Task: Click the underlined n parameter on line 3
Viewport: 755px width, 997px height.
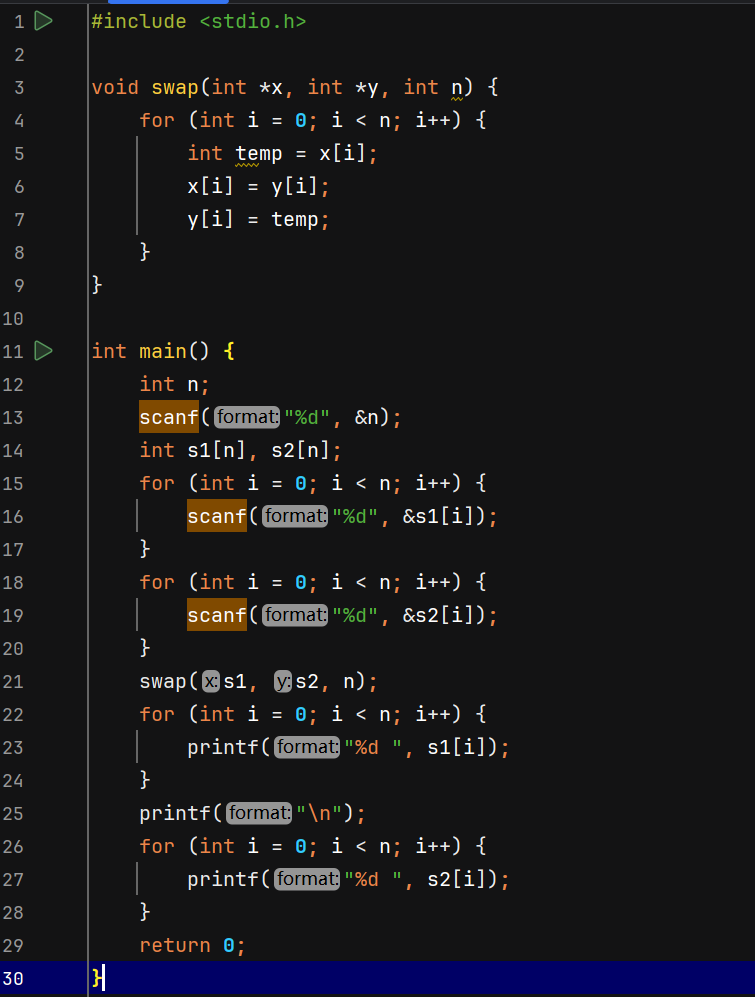Action: coord(457,87)
